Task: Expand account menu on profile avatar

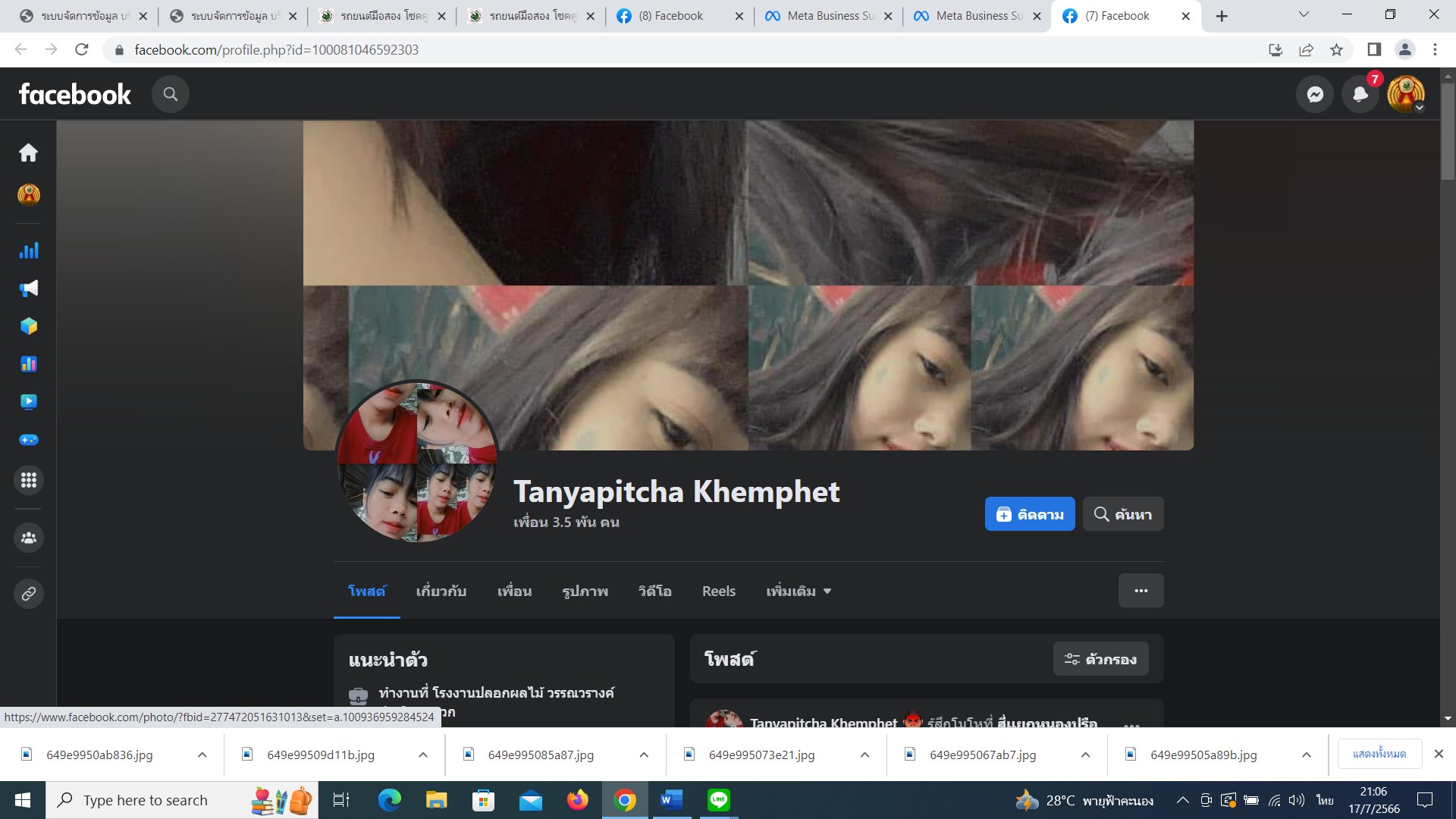Action: [x=1406, y=94]
